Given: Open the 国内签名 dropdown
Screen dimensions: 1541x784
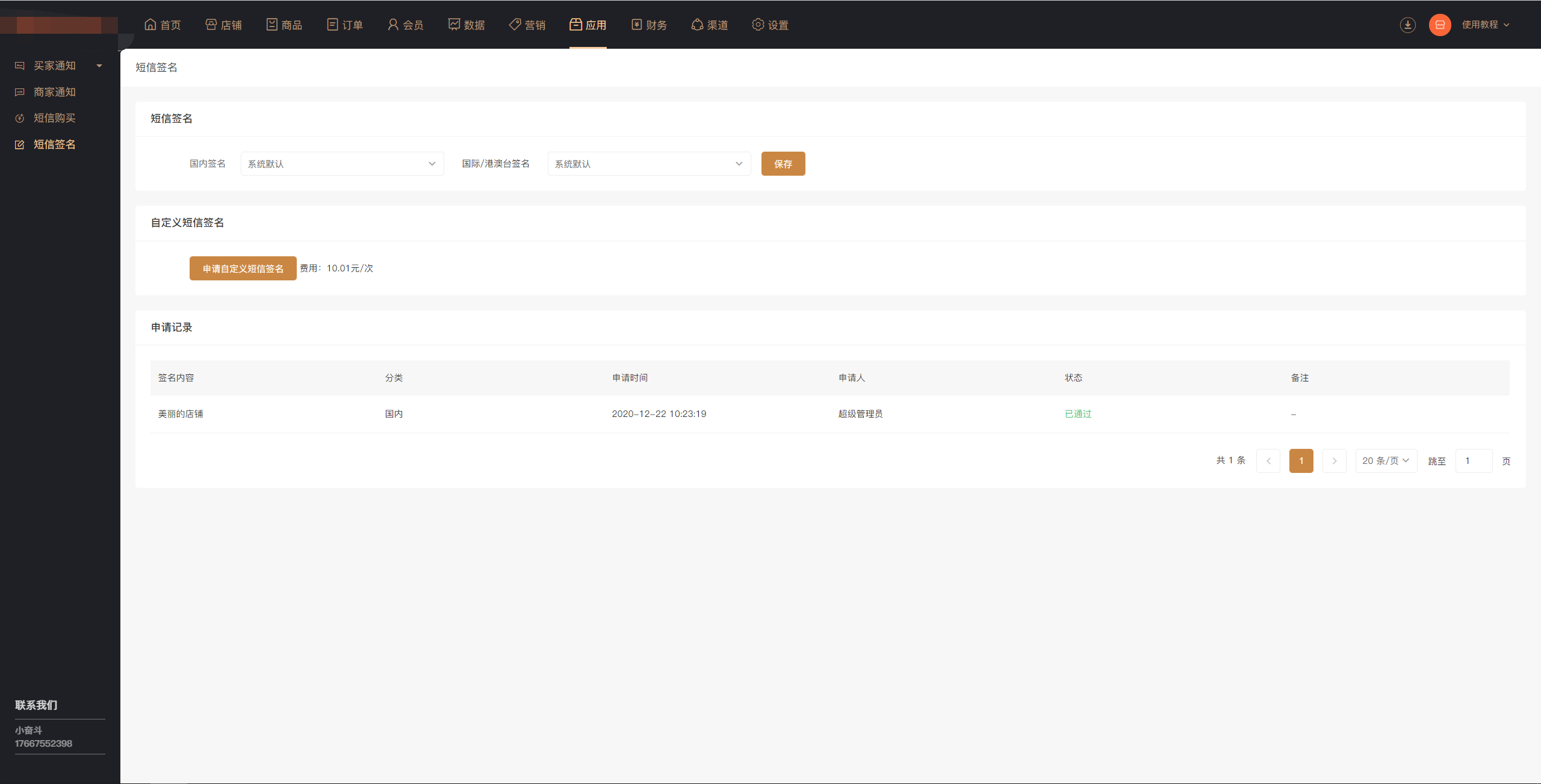Looking at the screenshot, I should pyautogui.click(x=342, y=164).
